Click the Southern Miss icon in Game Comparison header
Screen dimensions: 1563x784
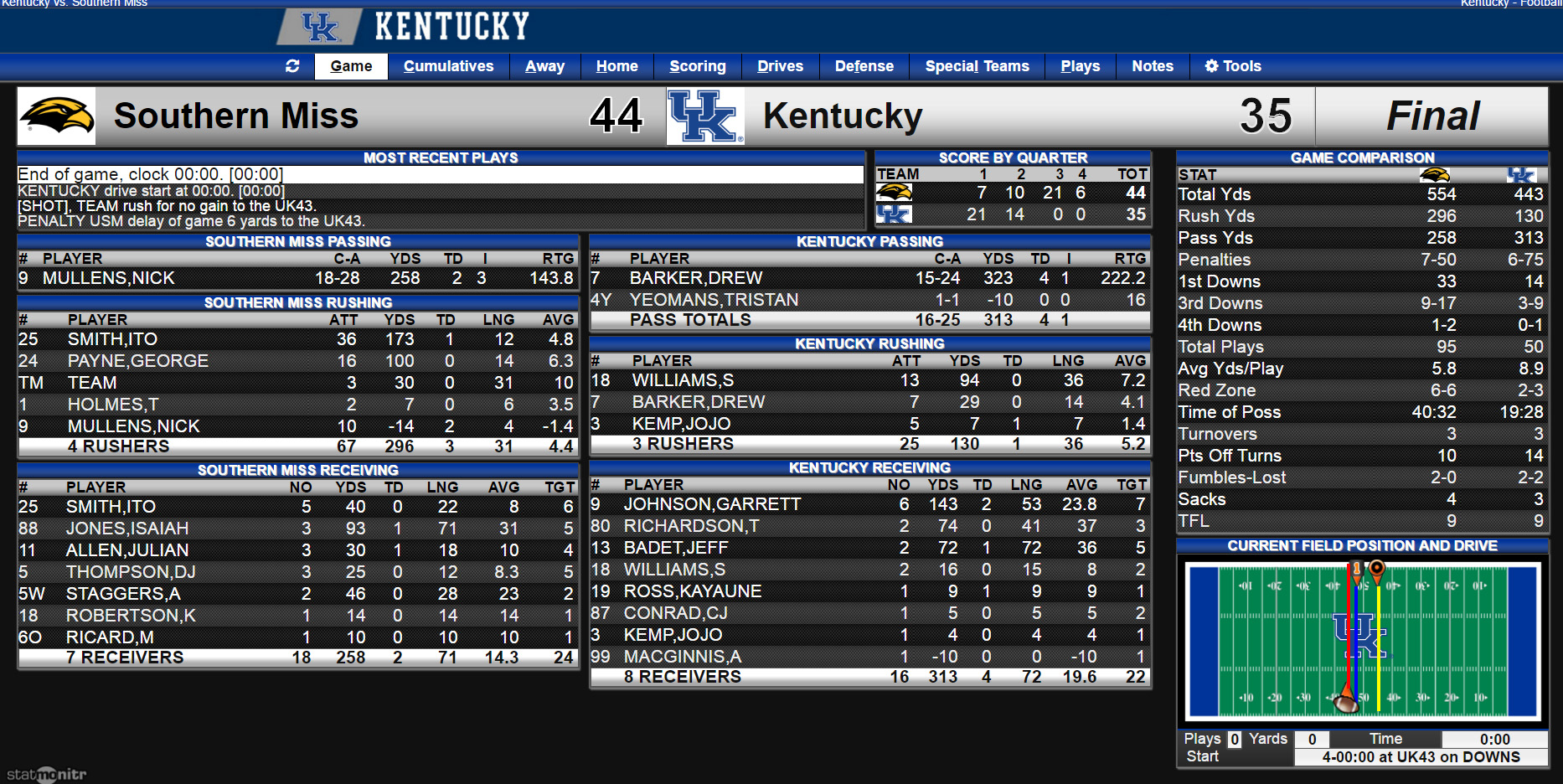coord(1435,174)
